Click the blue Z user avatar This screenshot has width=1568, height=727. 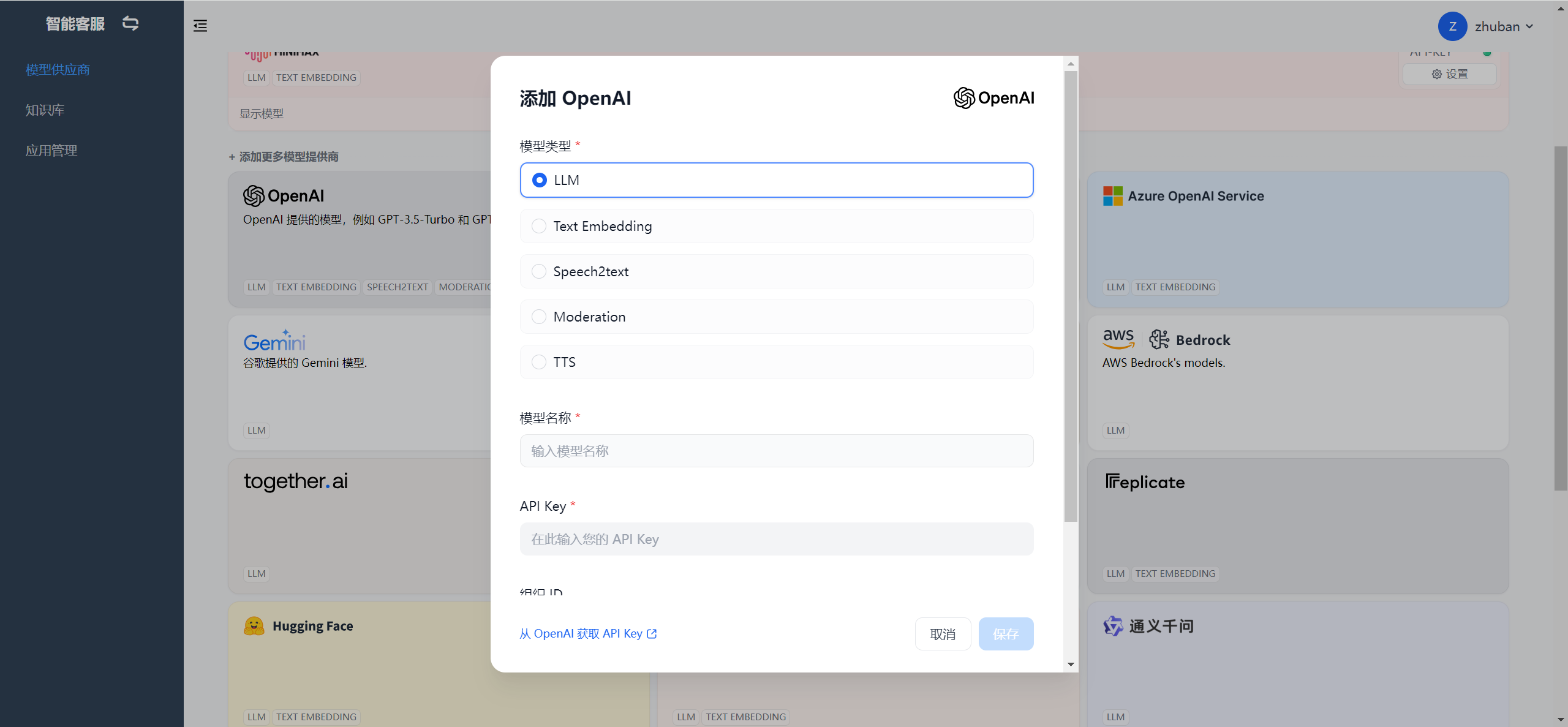1452,26
